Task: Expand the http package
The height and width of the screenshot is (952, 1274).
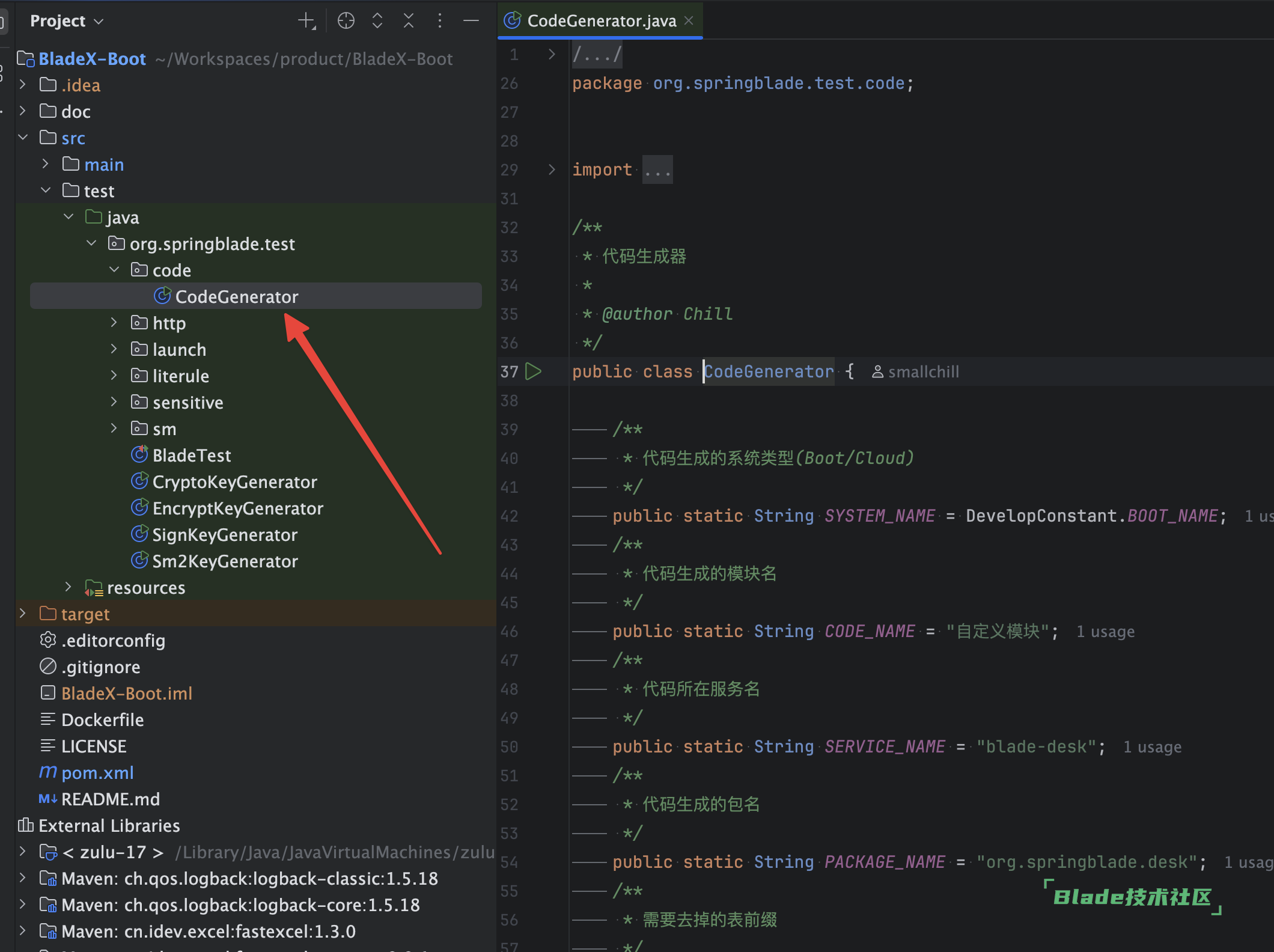Action: [x=114, y=323]
